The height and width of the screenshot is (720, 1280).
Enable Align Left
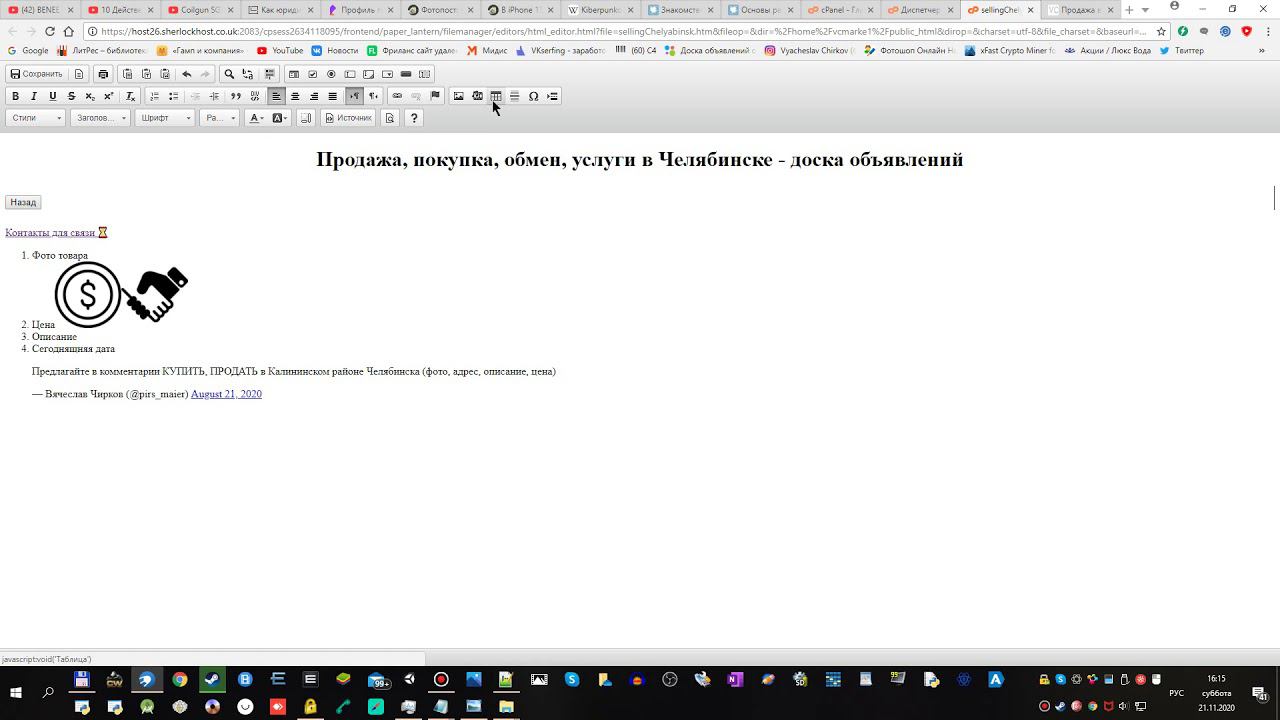pos(276,96)
